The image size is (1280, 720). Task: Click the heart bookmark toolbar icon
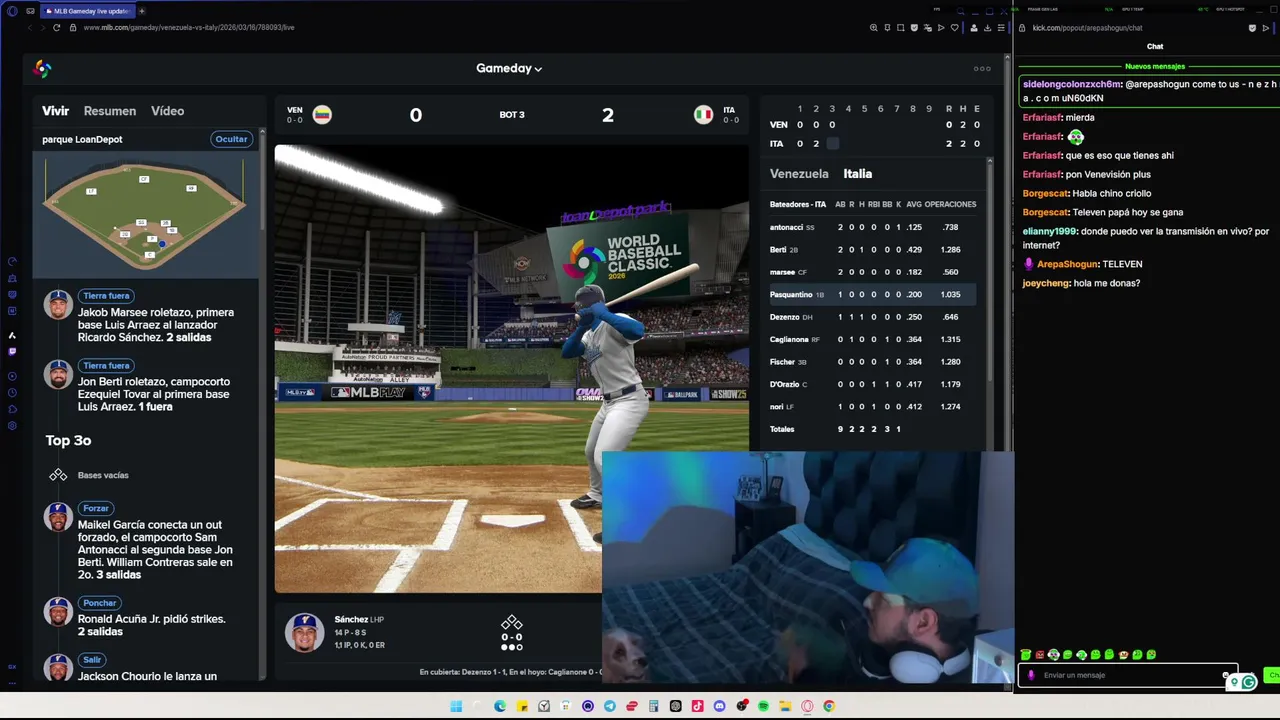[954, 28]
